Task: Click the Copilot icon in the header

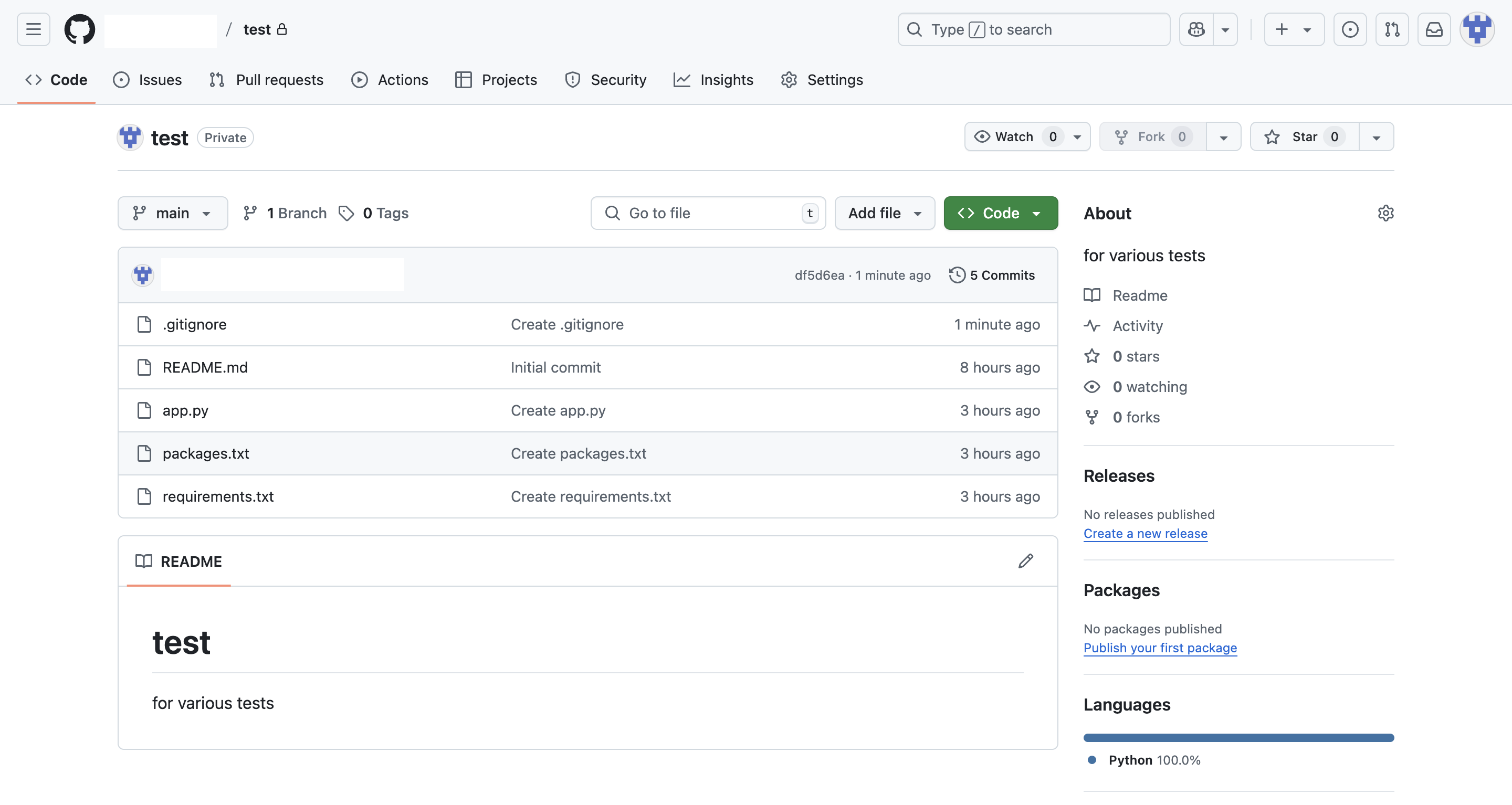Action: pos(1195,29)
